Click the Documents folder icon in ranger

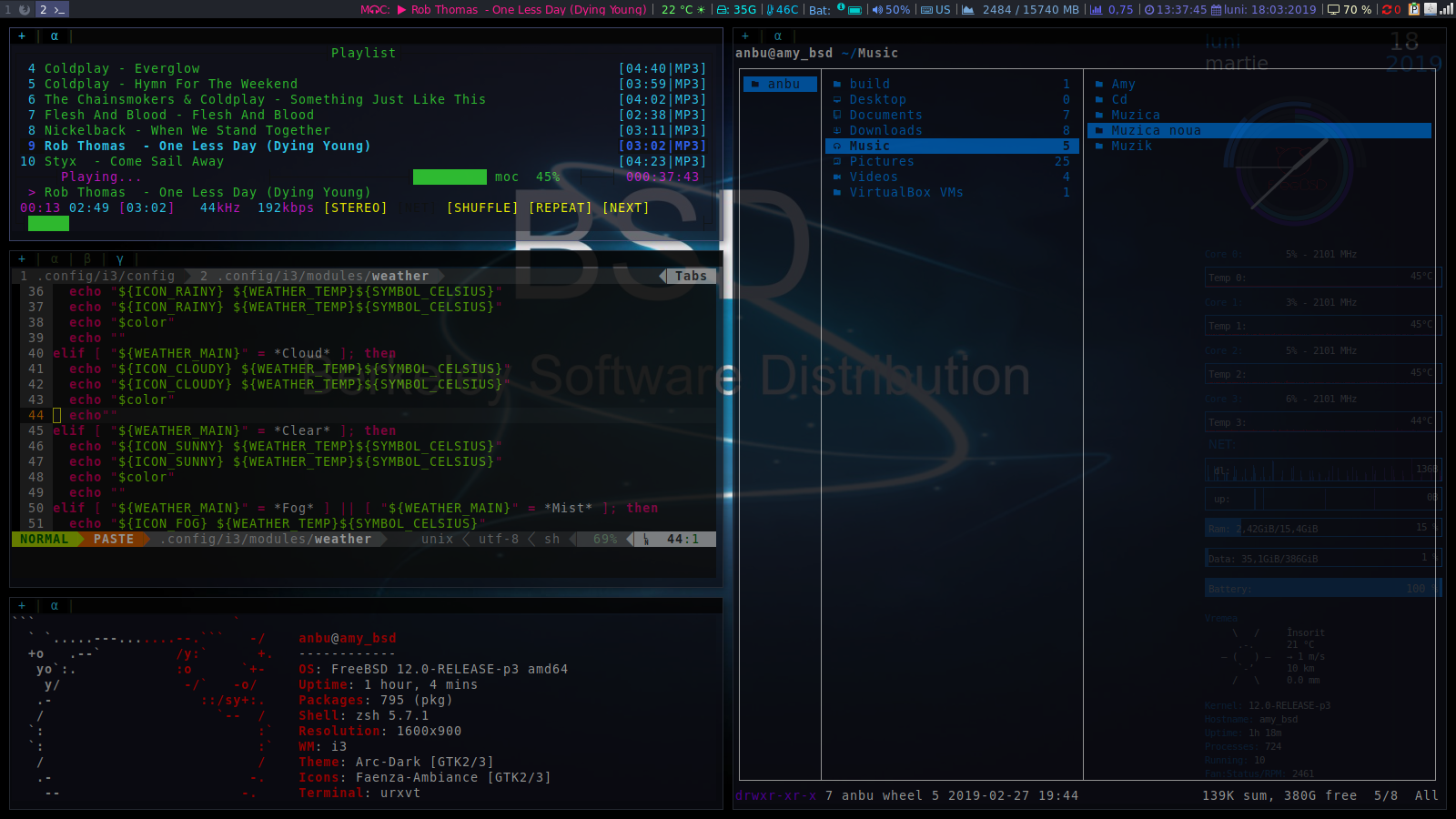point(837,115)
